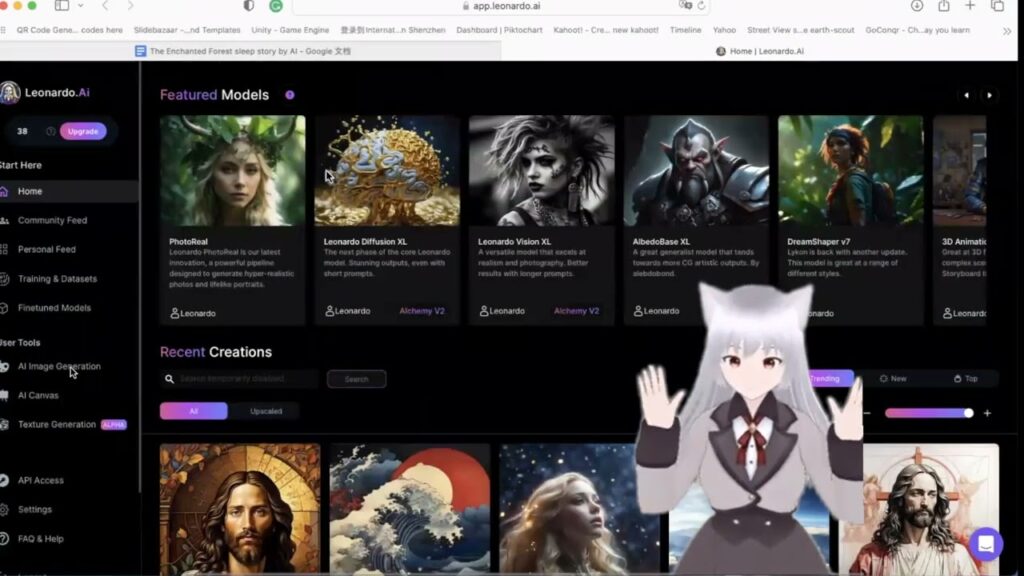Open Dashboard | Piktochart bookmark
The height and width of the screenshot is (576, 1024).
pos(499,30)
